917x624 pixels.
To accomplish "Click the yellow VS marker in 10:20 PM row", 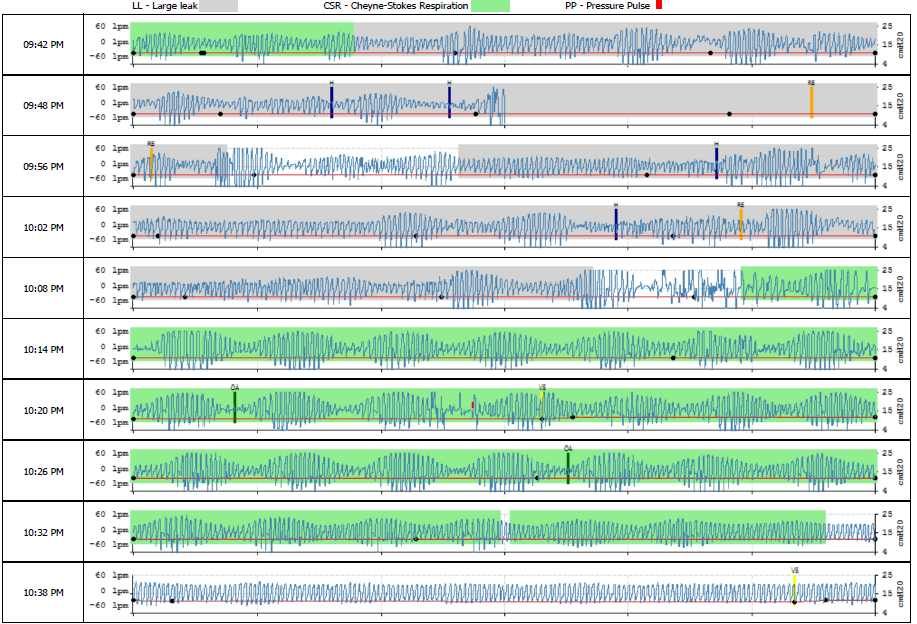I will coord(542,396).
